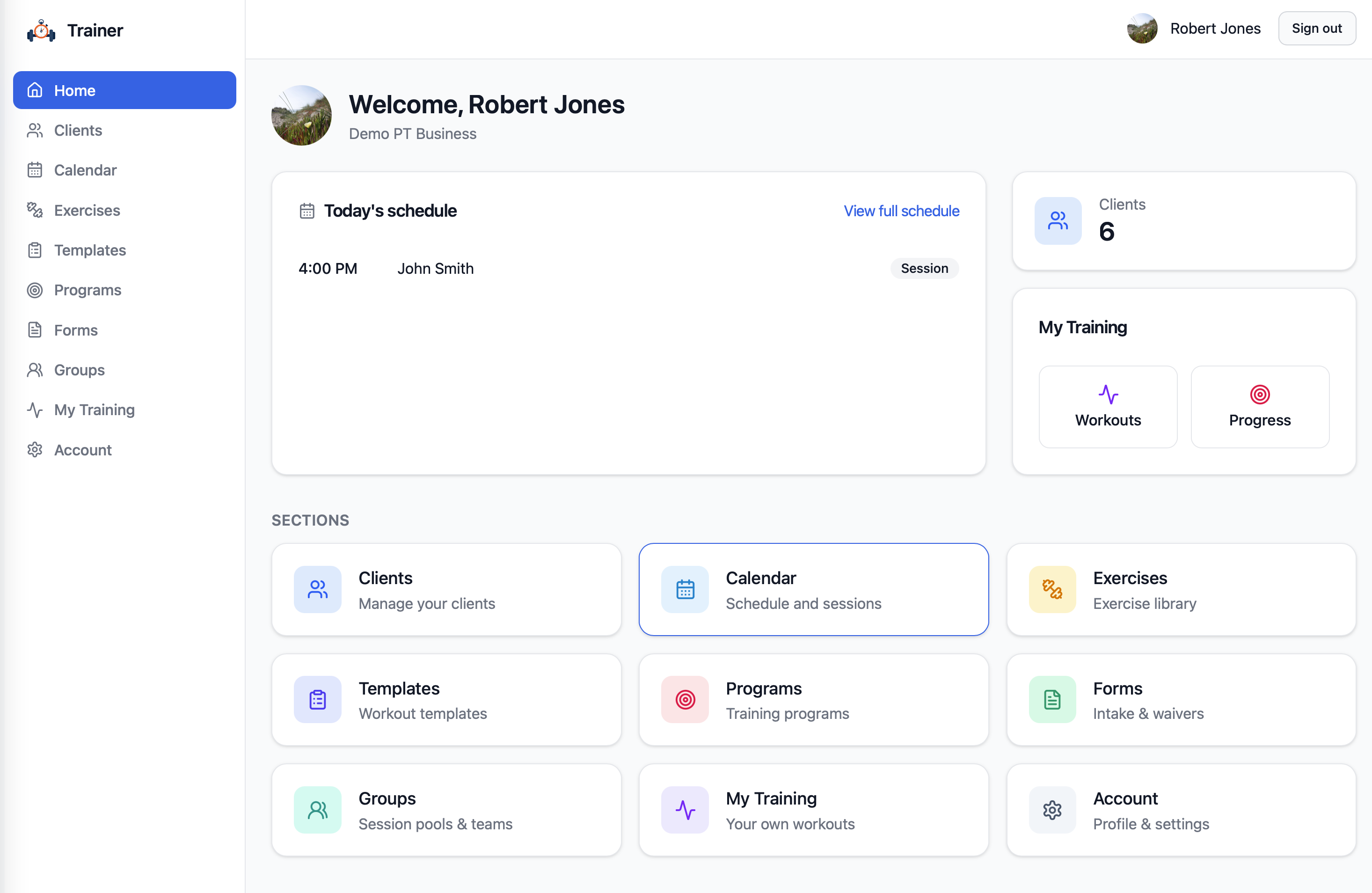Viewport: 1372px width, 893px height.
Task: Click the Sign out button
Action: (1317, 28)
